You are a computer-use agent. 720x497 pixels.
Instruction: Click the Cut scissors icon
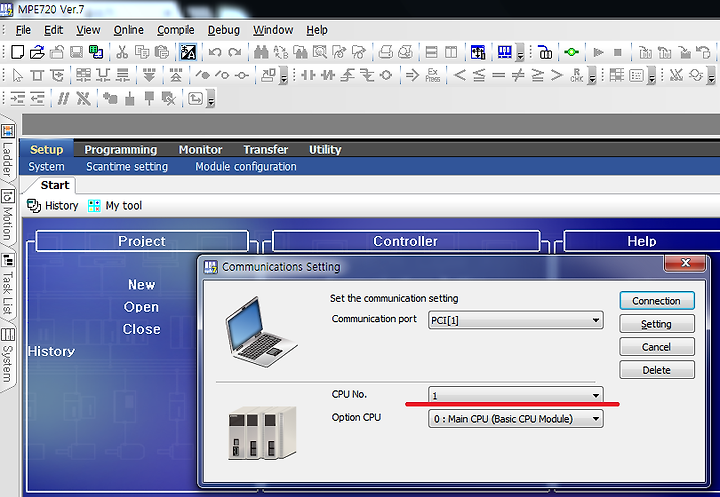[122, 52]
